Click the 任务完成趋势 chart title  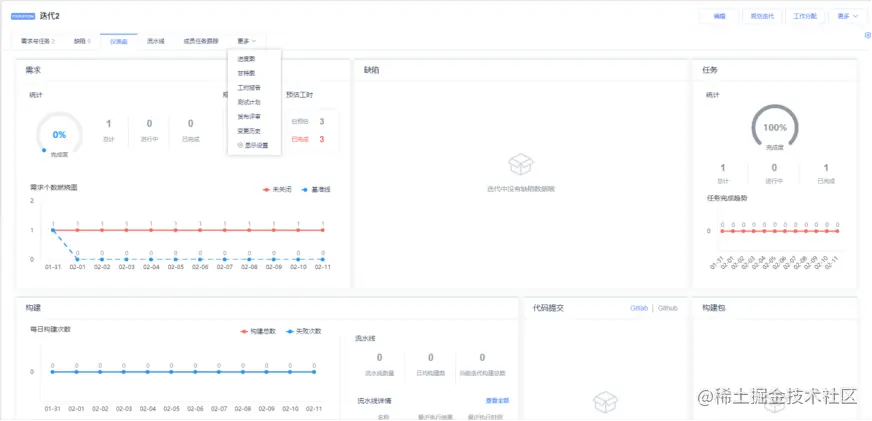[727, 197]
